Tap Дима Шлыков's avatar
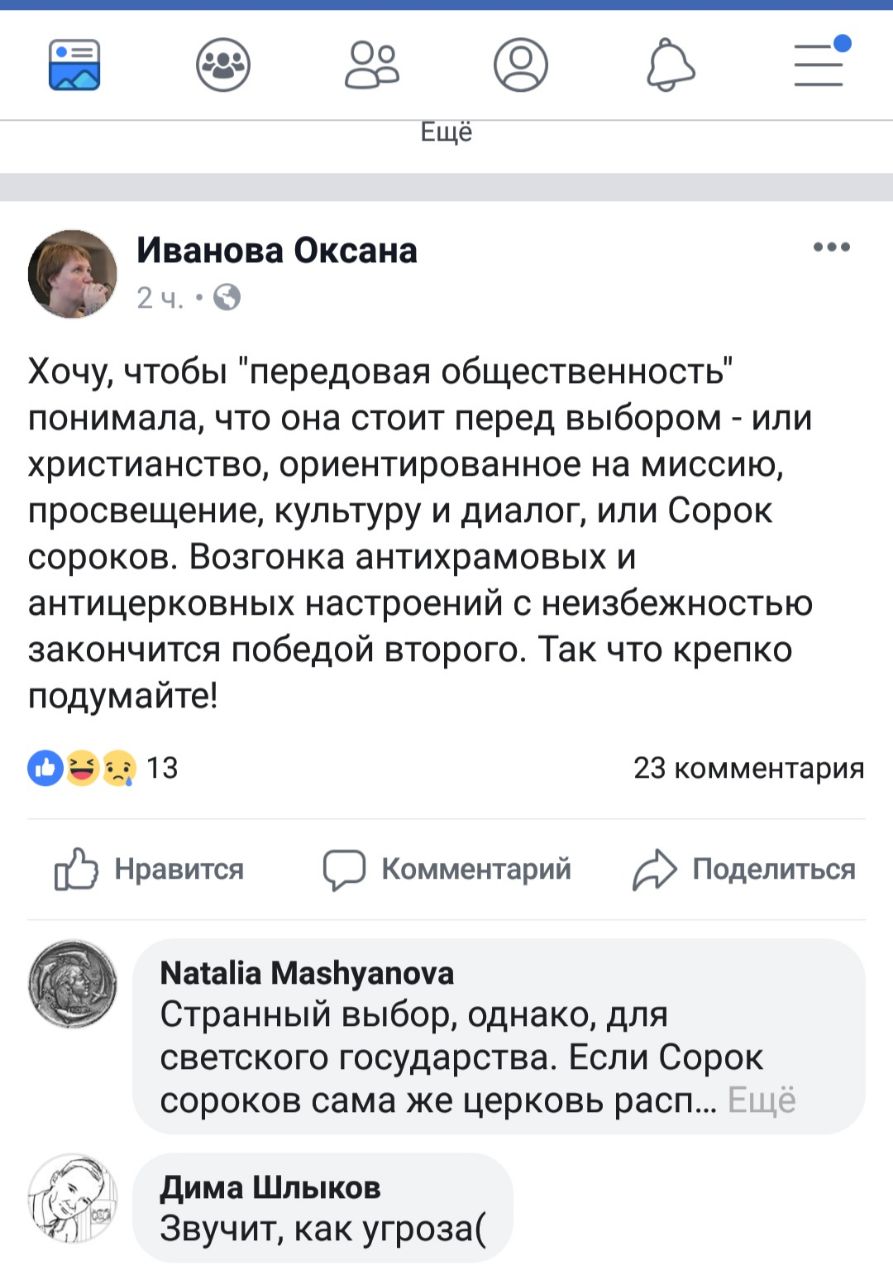Image resolution: width=893 pixels, height=1280 pixels. tap(72, 1199)
